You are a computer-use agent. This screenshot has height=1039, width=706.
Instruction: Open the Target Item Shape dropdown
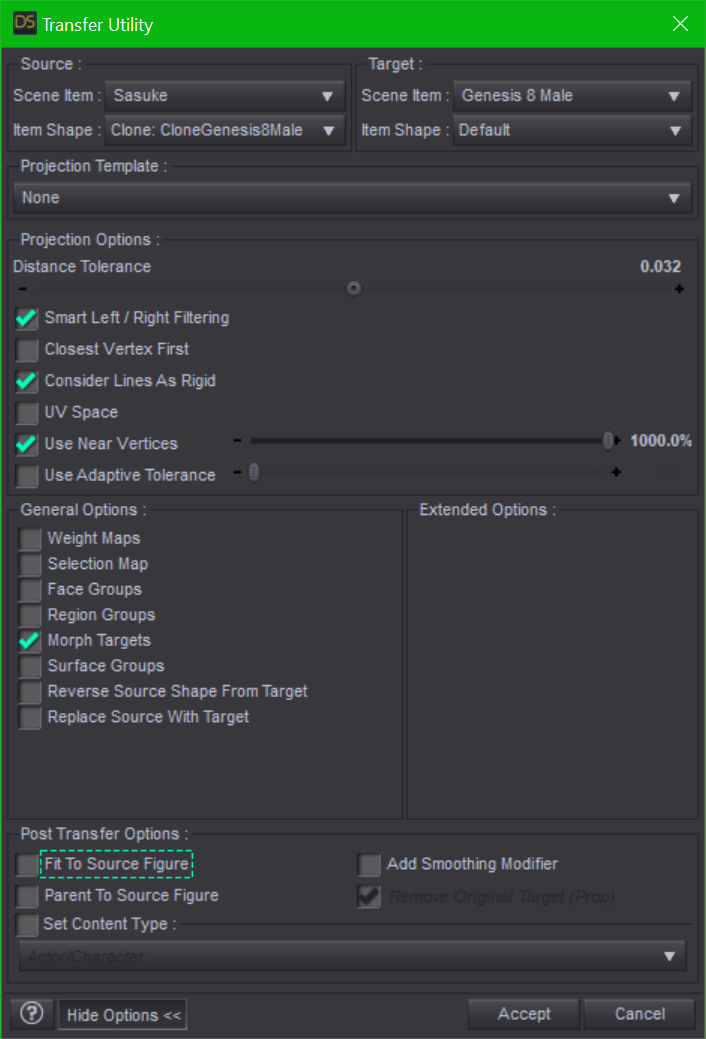click(572, 130)
